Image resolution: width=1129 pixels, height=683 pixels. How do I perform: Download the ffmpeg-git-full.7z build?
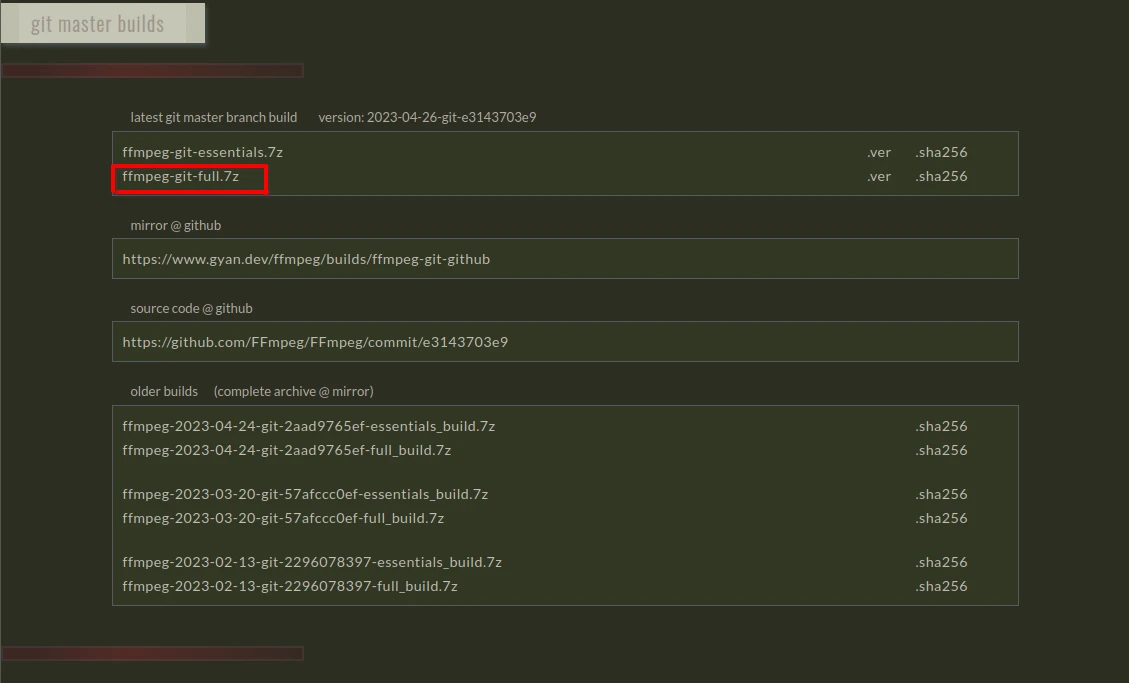pyautogui.click(x=178, y=176)
